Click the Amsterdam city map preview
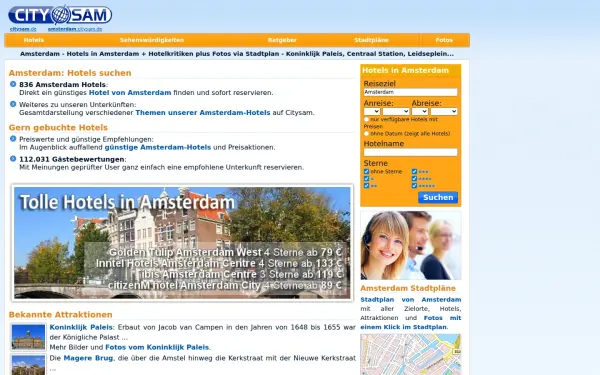 coord(411,354)
